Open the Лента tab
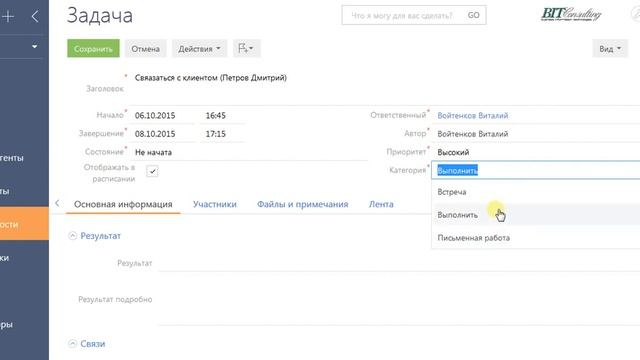The height and width of the screenshot is (360, 640). click(x=381, y=204)
